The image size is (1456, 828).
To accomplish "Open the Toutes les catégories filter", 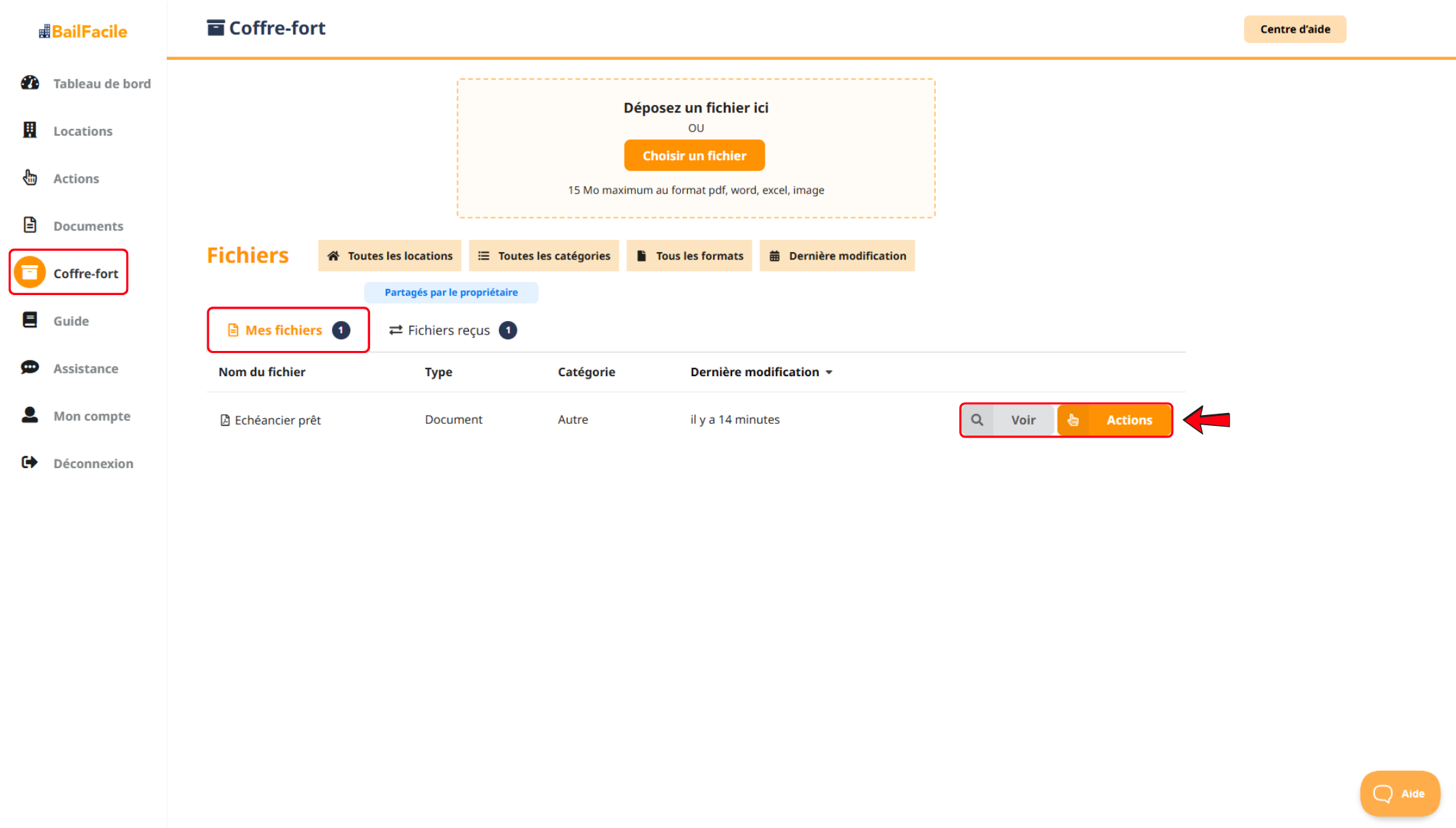I will point(544,256).
